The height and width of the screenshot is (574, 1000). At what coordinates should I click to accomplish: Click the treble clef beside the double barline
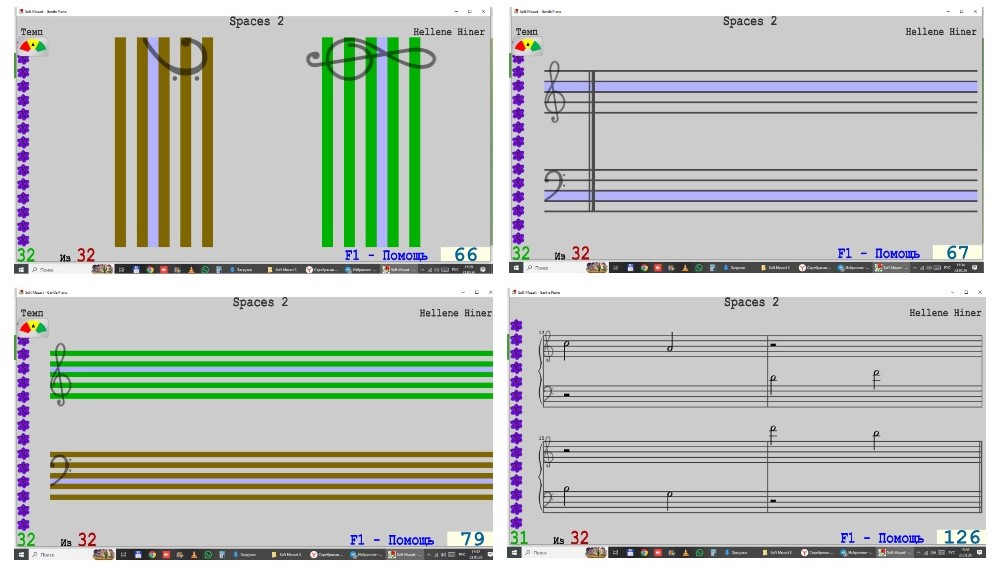pos(553,92)
